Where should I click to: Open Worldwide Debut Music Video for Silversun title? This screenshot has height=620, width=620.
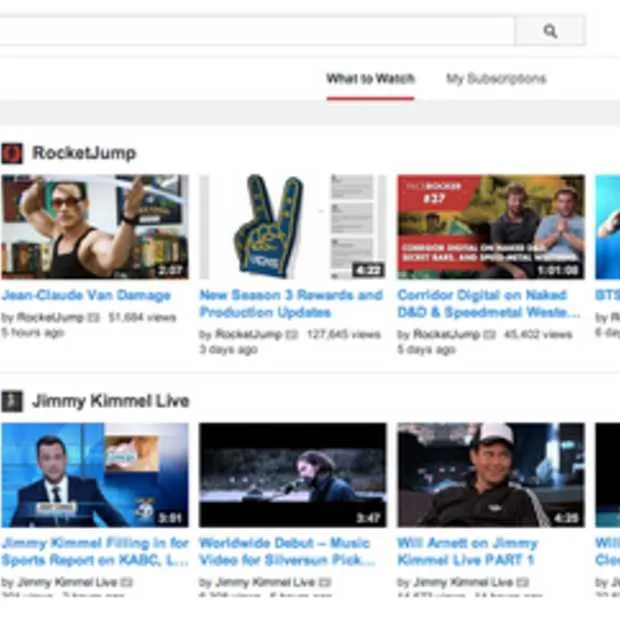click(287, 552)
